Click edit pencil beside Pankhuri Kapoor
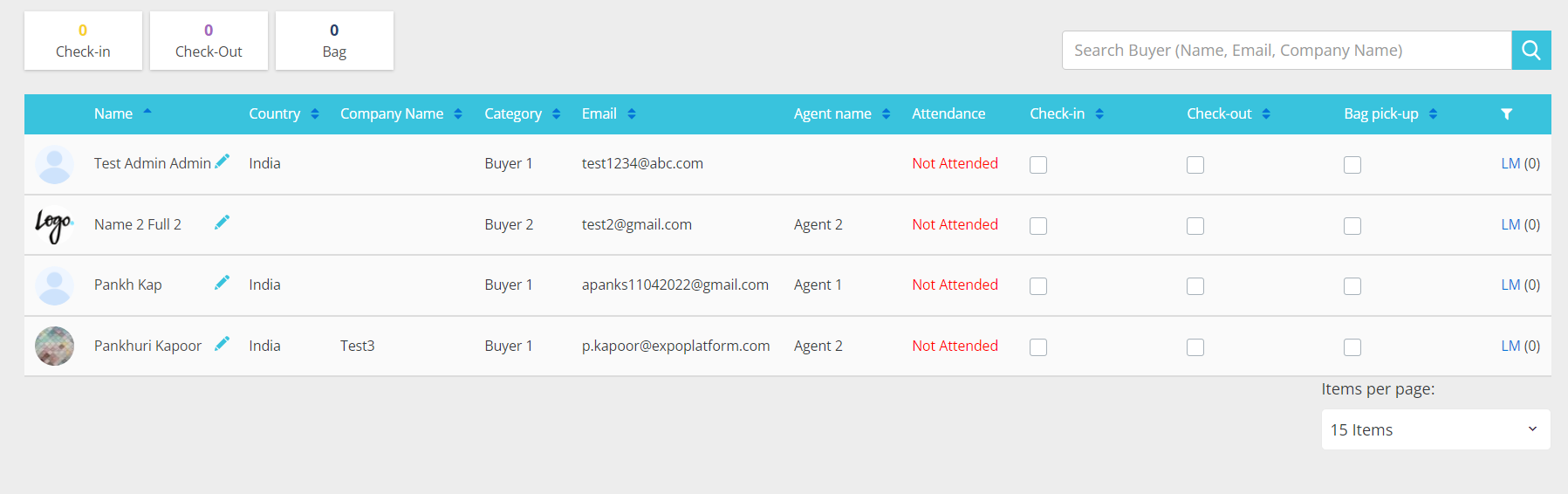Viewport: 1568px width, 494px height. point(222,344)
